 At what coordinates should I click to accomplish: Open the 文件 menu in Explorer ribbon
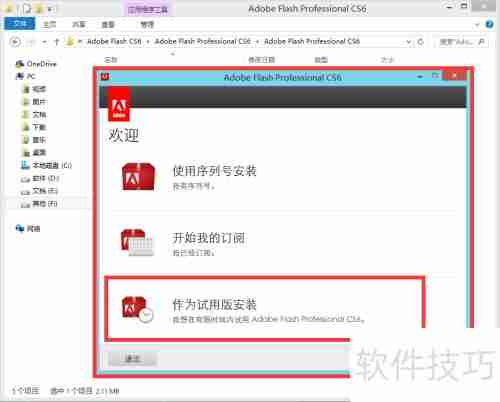20,24
